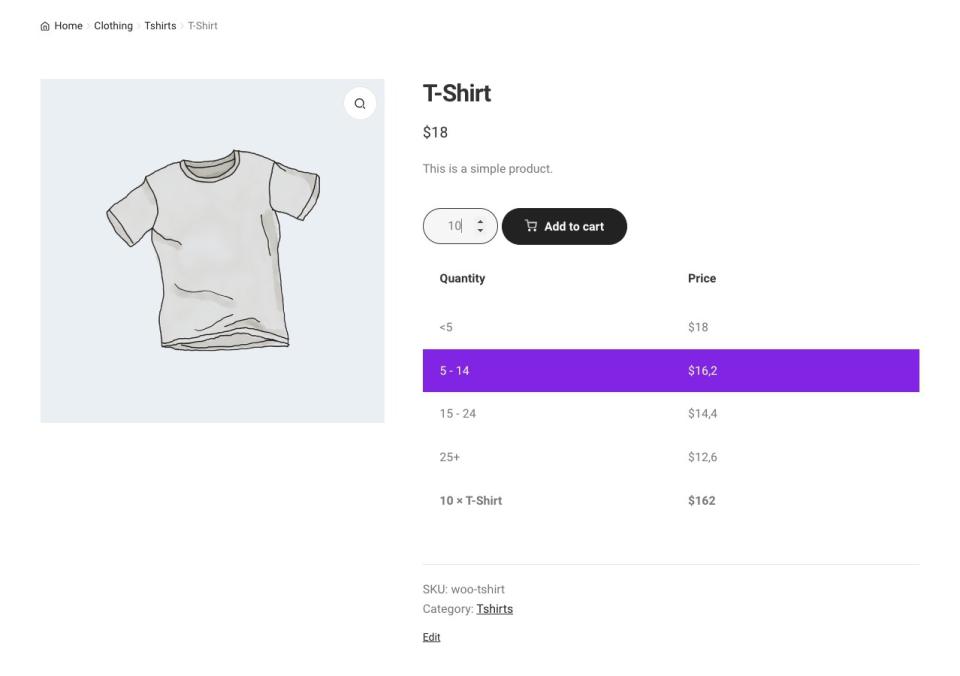Viewport: 960px width, 676px height.
Task: Click the Edit link
Action: coord(431,637)
